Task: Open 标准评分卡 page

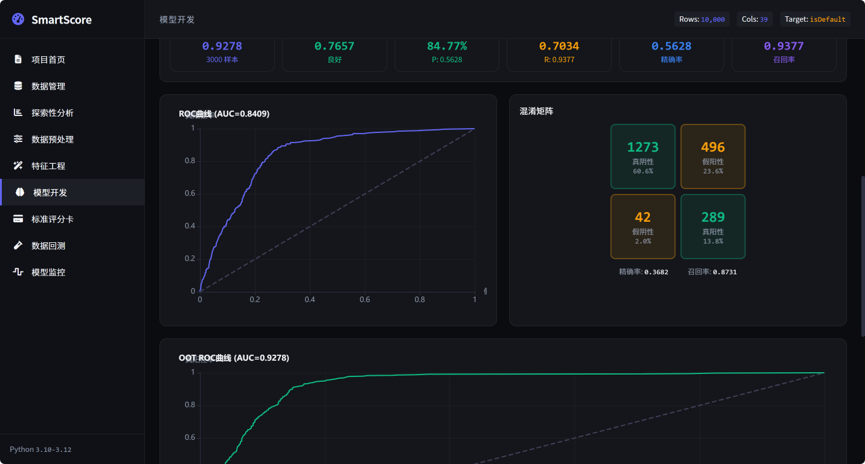Action: click(x=72, y=219)
